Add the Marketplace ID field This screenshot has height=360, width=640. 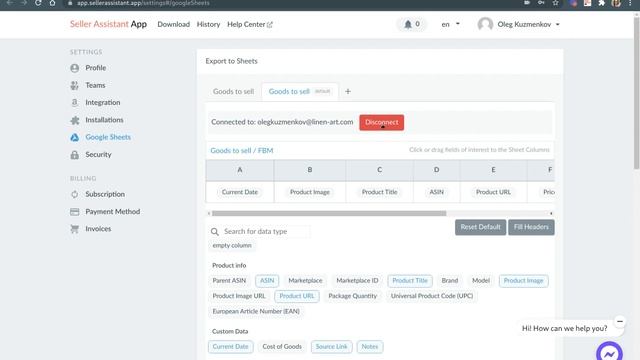click(357, 281)
